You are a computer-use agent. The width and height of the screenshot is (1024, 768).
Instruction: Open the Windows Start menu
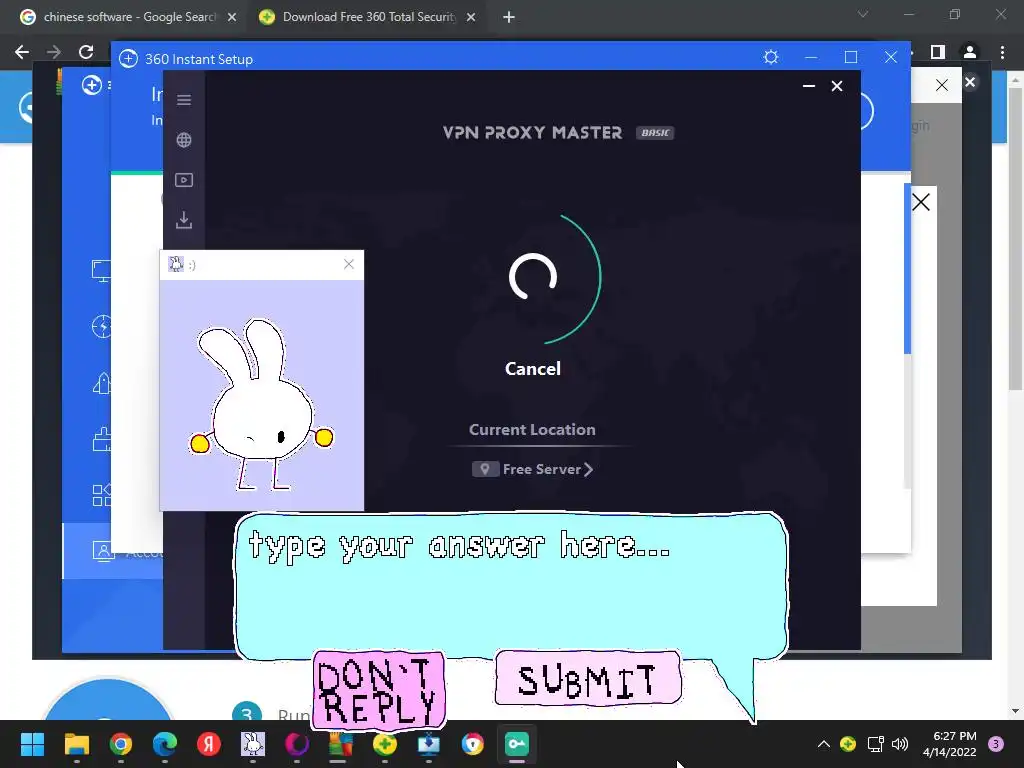32,744
